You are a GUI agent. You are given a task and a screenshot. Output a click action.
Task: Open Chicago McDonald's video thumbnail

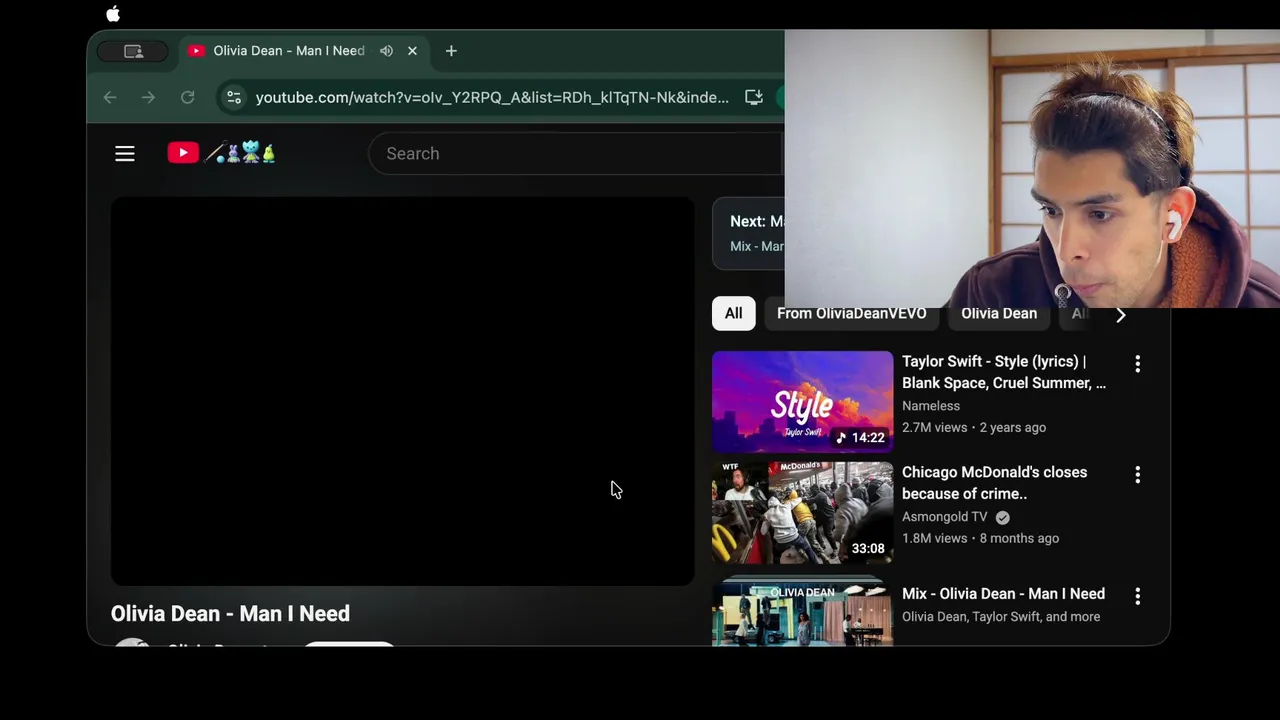coord(802,513)
